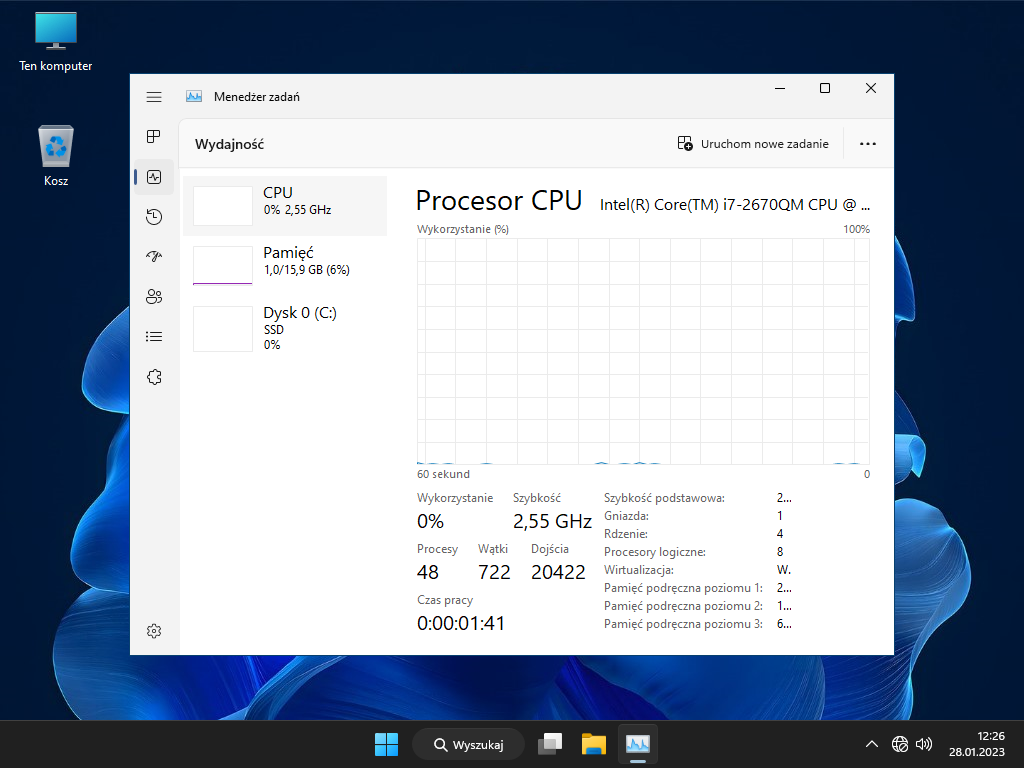Click the Task Manager taskbar icon
1024x768 pixels.
pyautogui.click(x=637, y=744)
